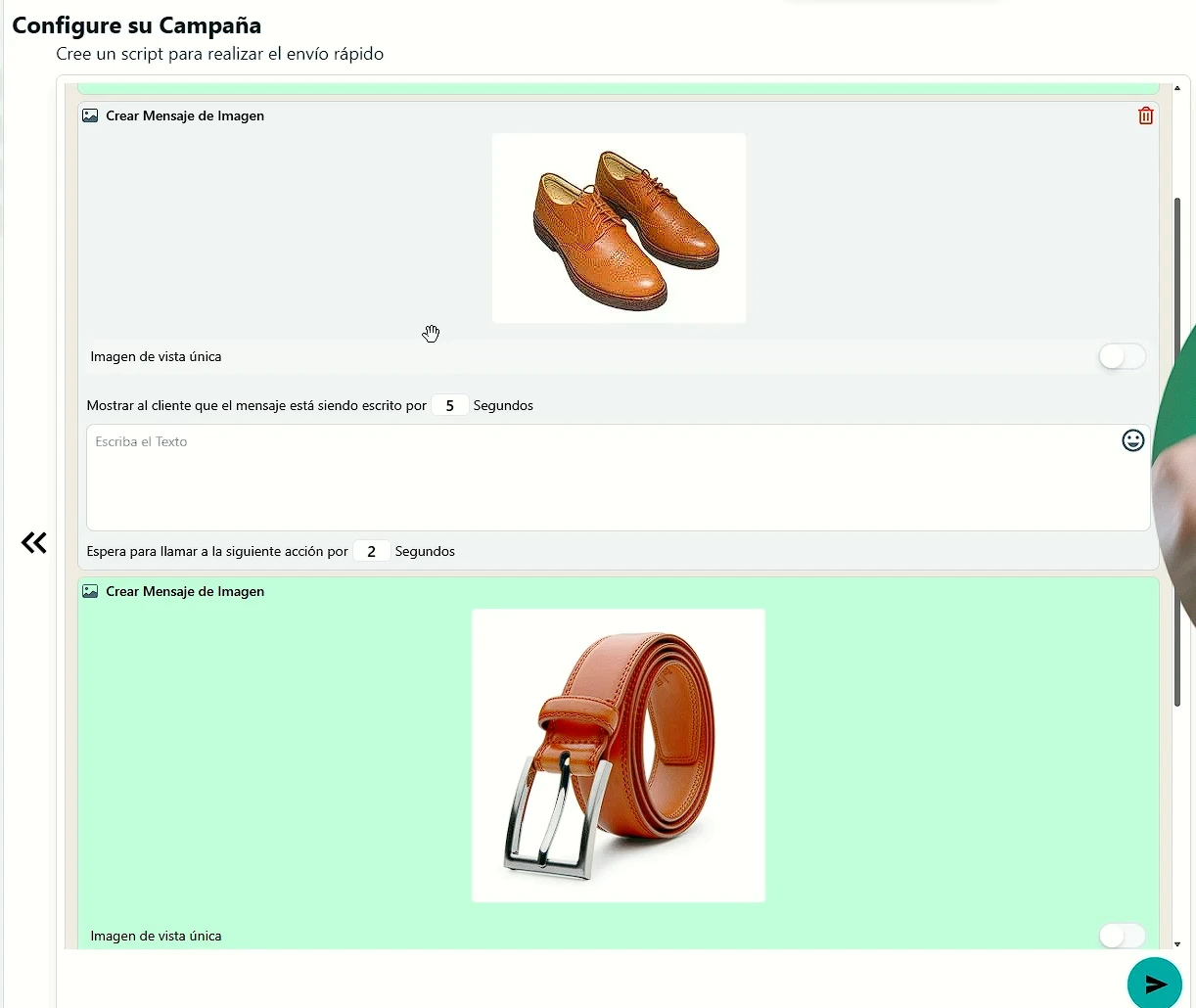Image resolution: width=1196 pixels, height=1008 pixels.
Task: Click the send campaign arrow button
Action: click(1155, 984)
